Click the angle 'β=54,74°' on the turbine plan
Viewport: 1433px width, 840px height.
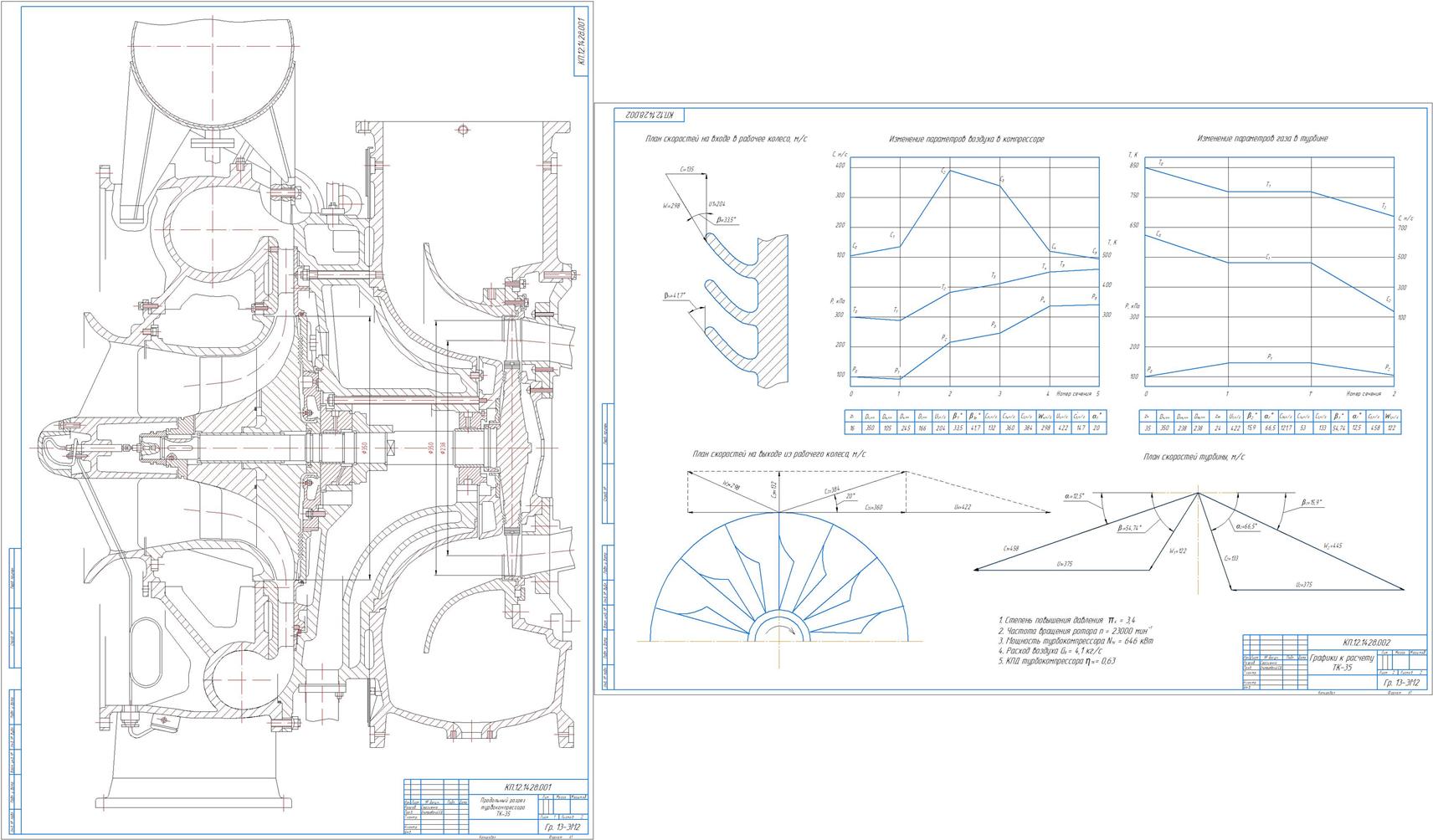coord(1130,528)
